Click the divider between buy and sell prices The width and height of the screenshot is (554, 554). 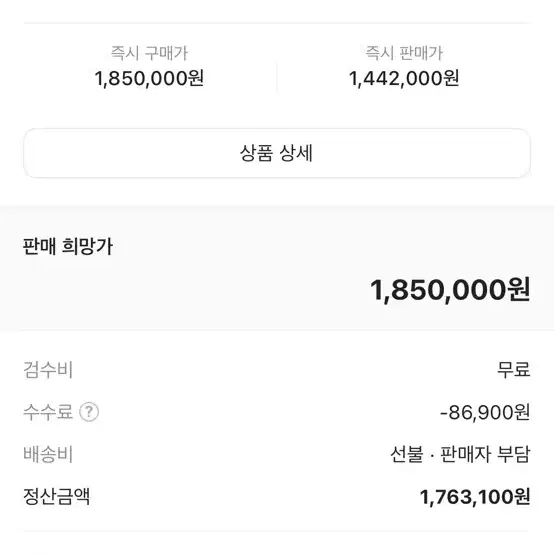[277, 76]
